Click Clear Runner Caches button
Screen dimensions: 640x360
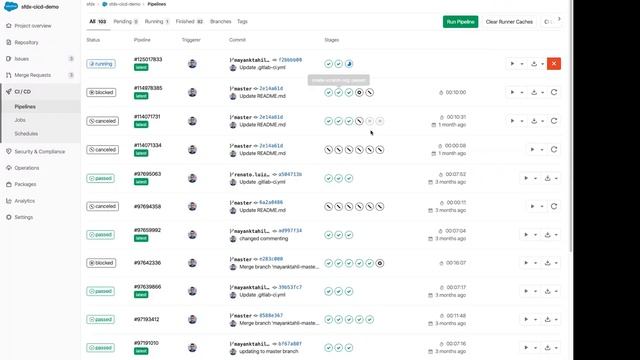click(509, 22)
